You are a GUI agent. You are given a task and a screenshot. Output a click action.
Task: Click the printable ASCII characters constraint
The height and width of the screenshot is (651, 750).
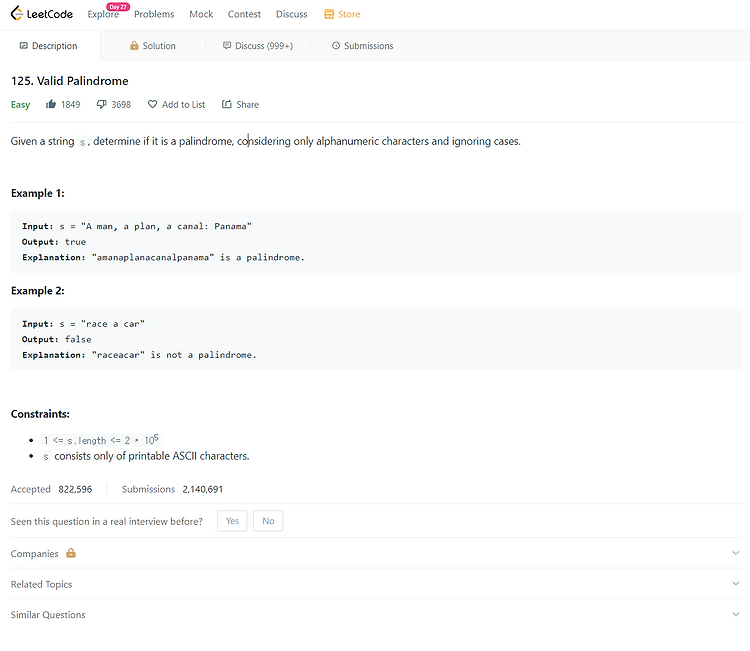tap(145, 456)
